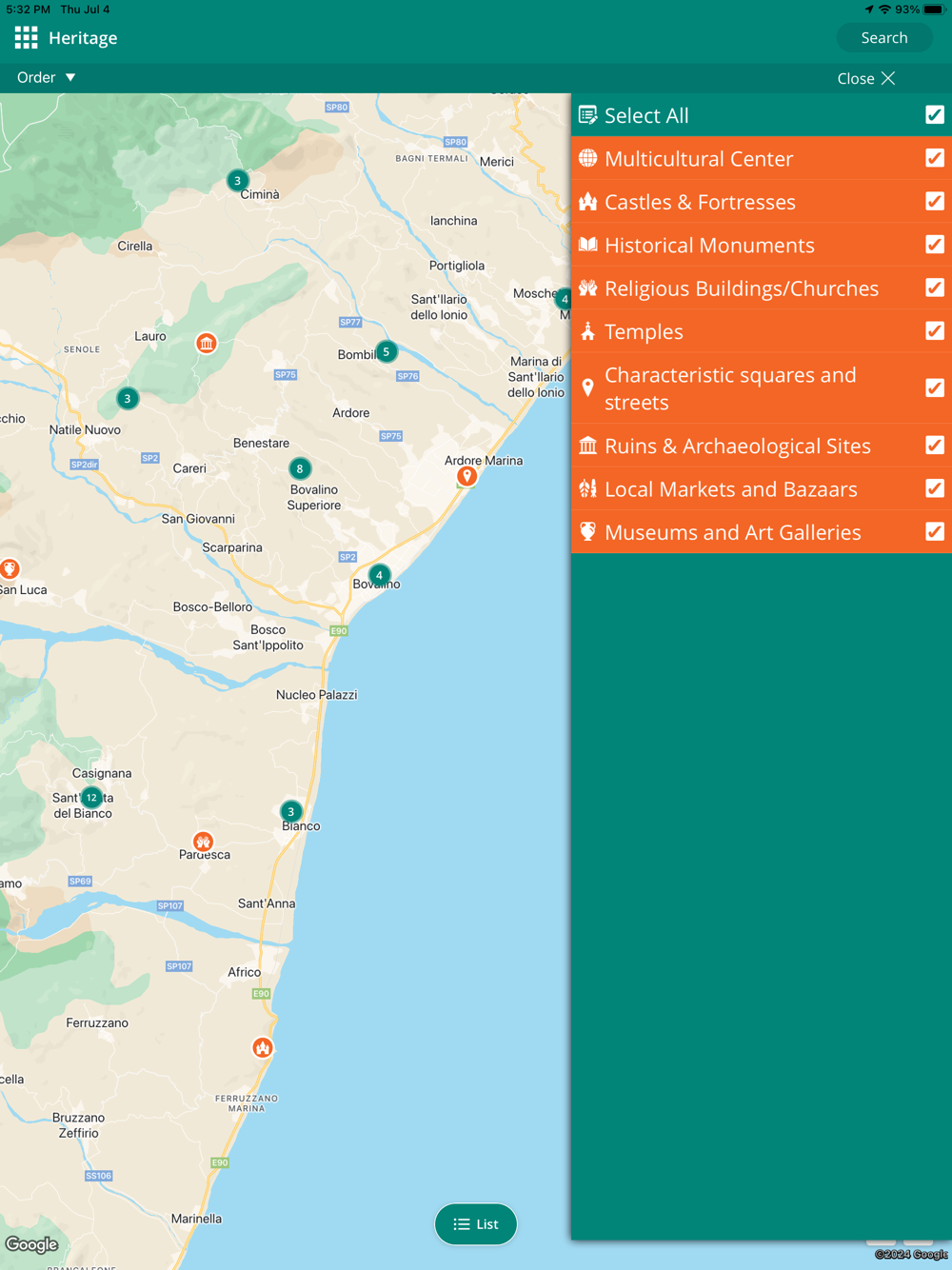952x1270 pixels.
Task: Select castle marker near Ferruzzano
Action: [263, 1048]
